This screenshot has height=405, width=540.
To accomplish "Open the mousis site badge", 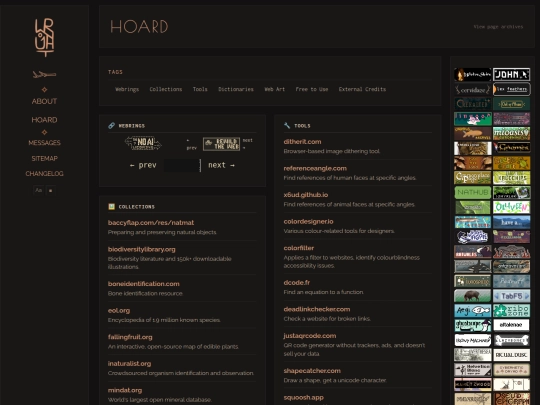I will click(x=511, y=133).
